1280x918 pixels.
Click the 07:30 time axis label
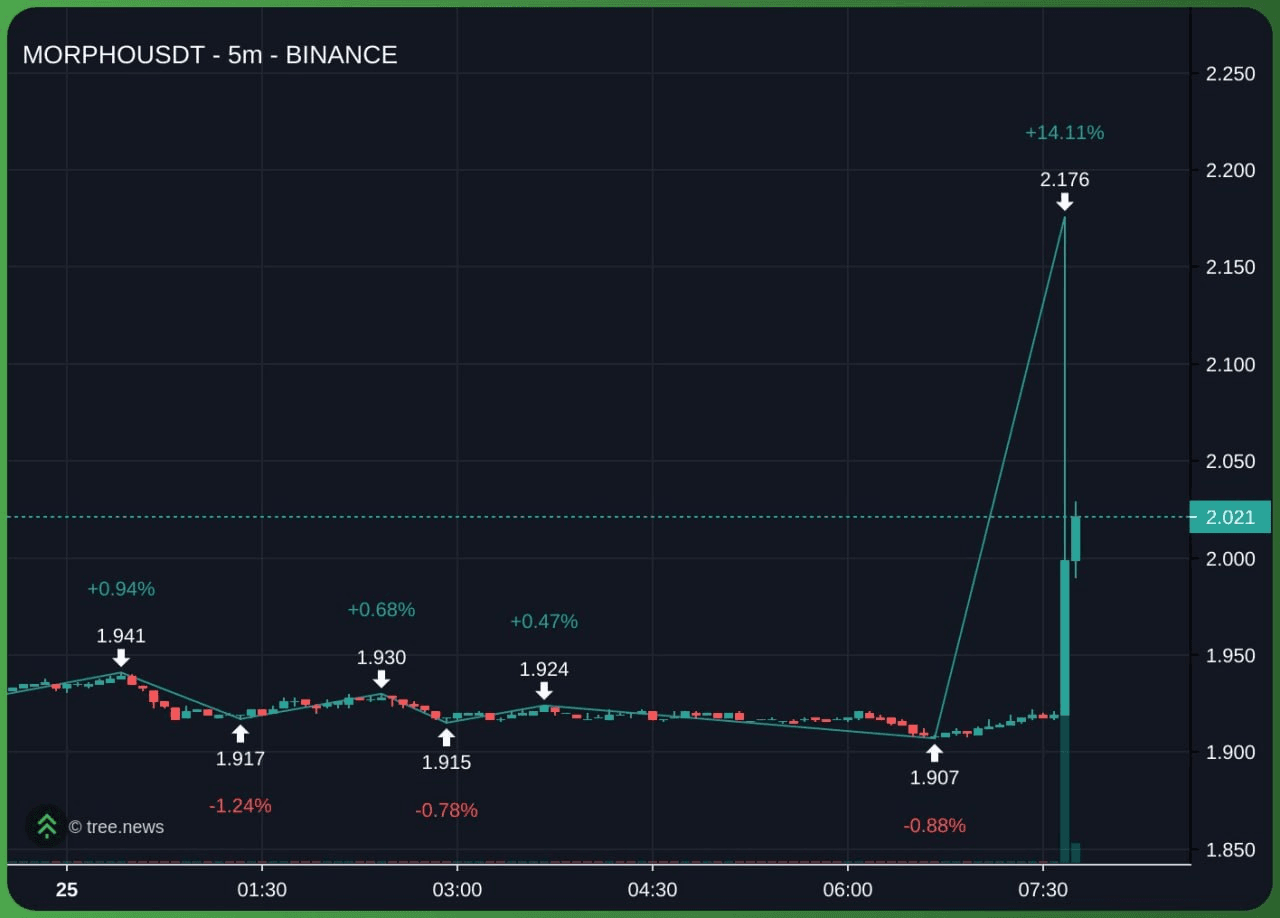click(1042, 890)
